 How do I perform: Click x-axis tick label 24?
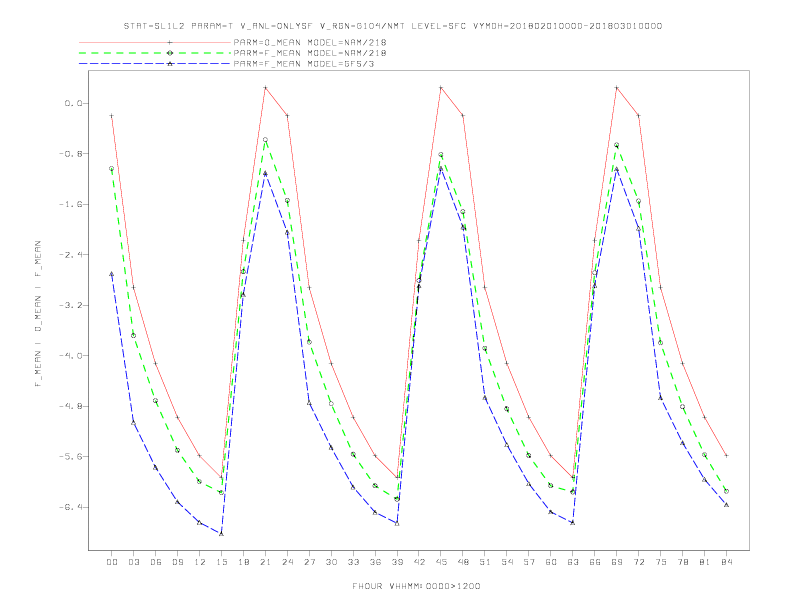(287, 562)
